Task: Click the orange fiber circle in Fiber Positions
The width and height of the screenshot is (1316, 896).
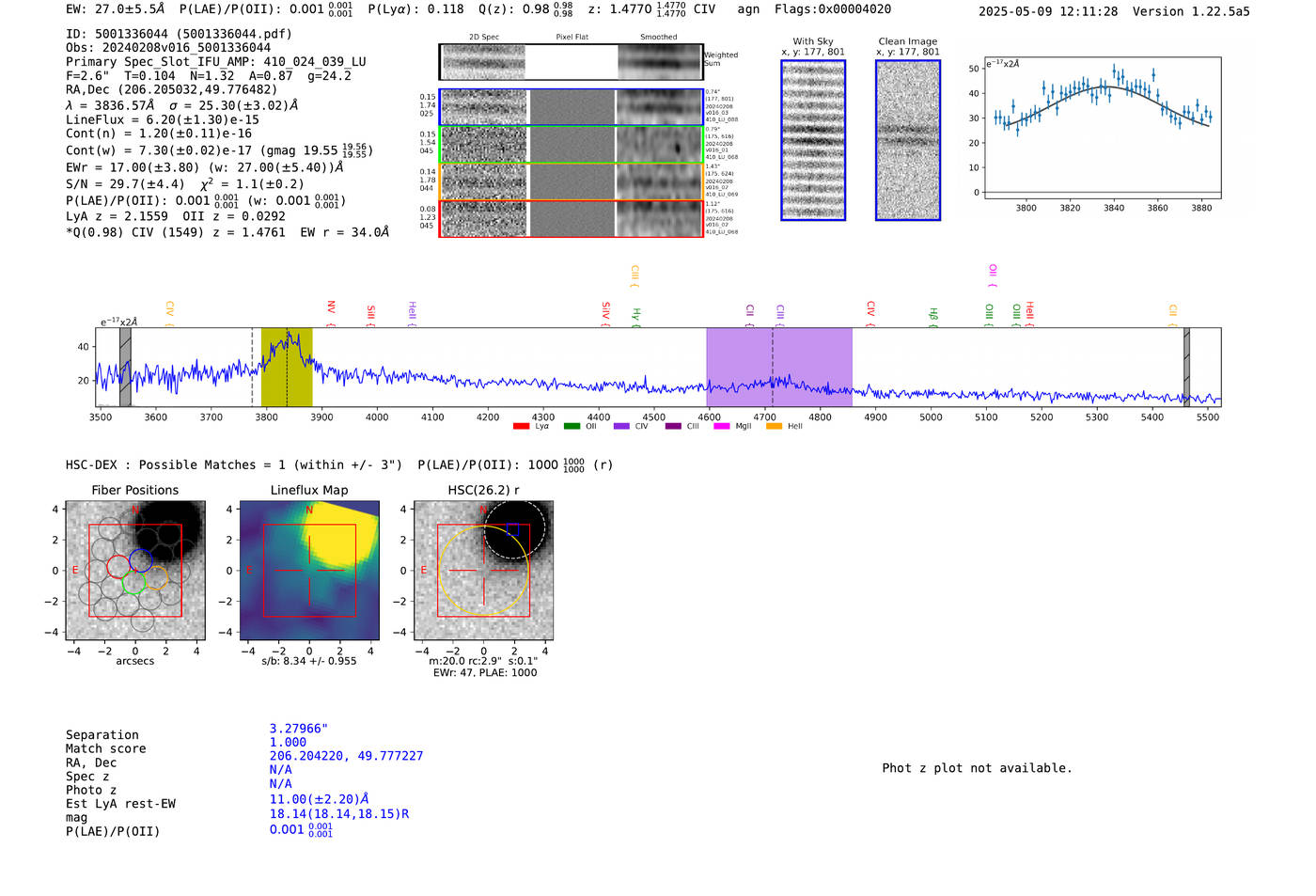Action: point(157,577)
